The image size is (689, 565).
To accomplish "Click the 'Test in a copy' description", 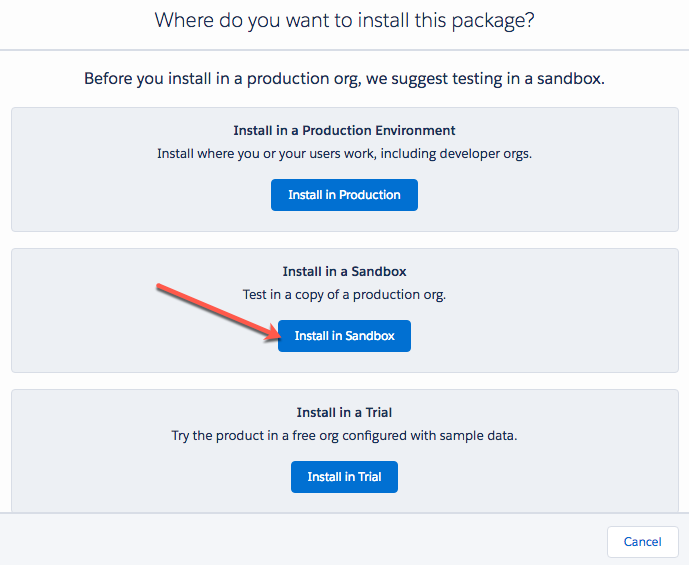I will [344, 295].
